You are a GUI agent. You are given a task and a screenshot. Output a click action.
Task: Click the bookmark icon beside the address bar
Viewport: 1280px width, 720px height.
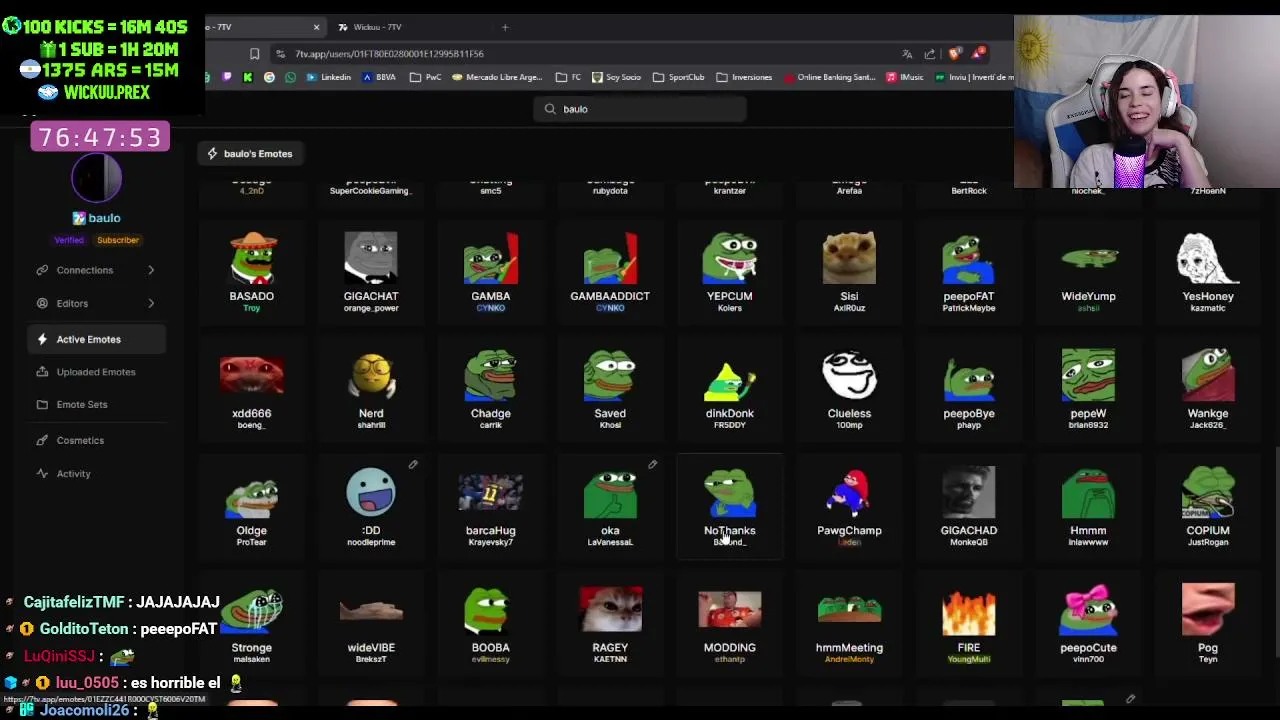pyautogui.click(x=254, y=54)
